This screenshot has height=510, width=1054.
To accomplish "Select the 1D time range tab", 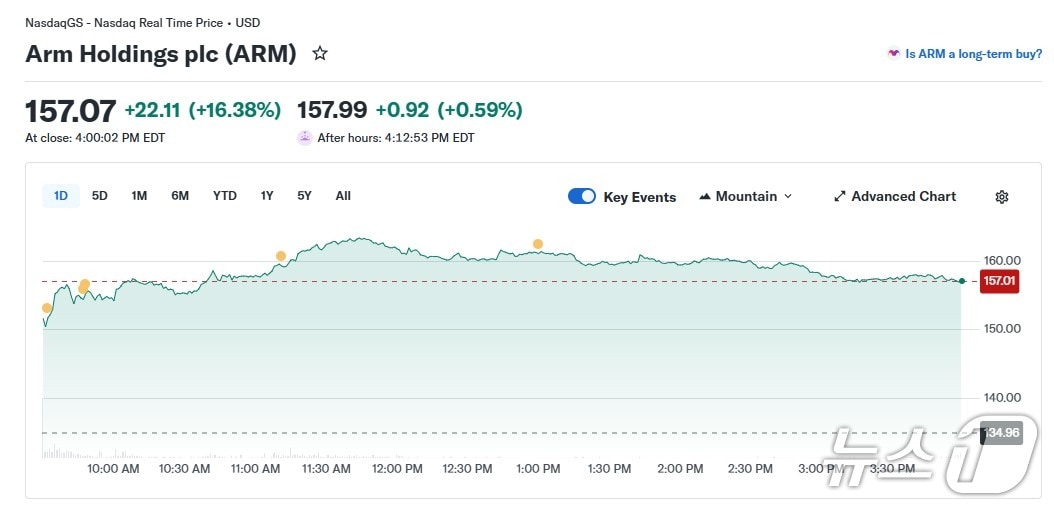I will 61,196.
